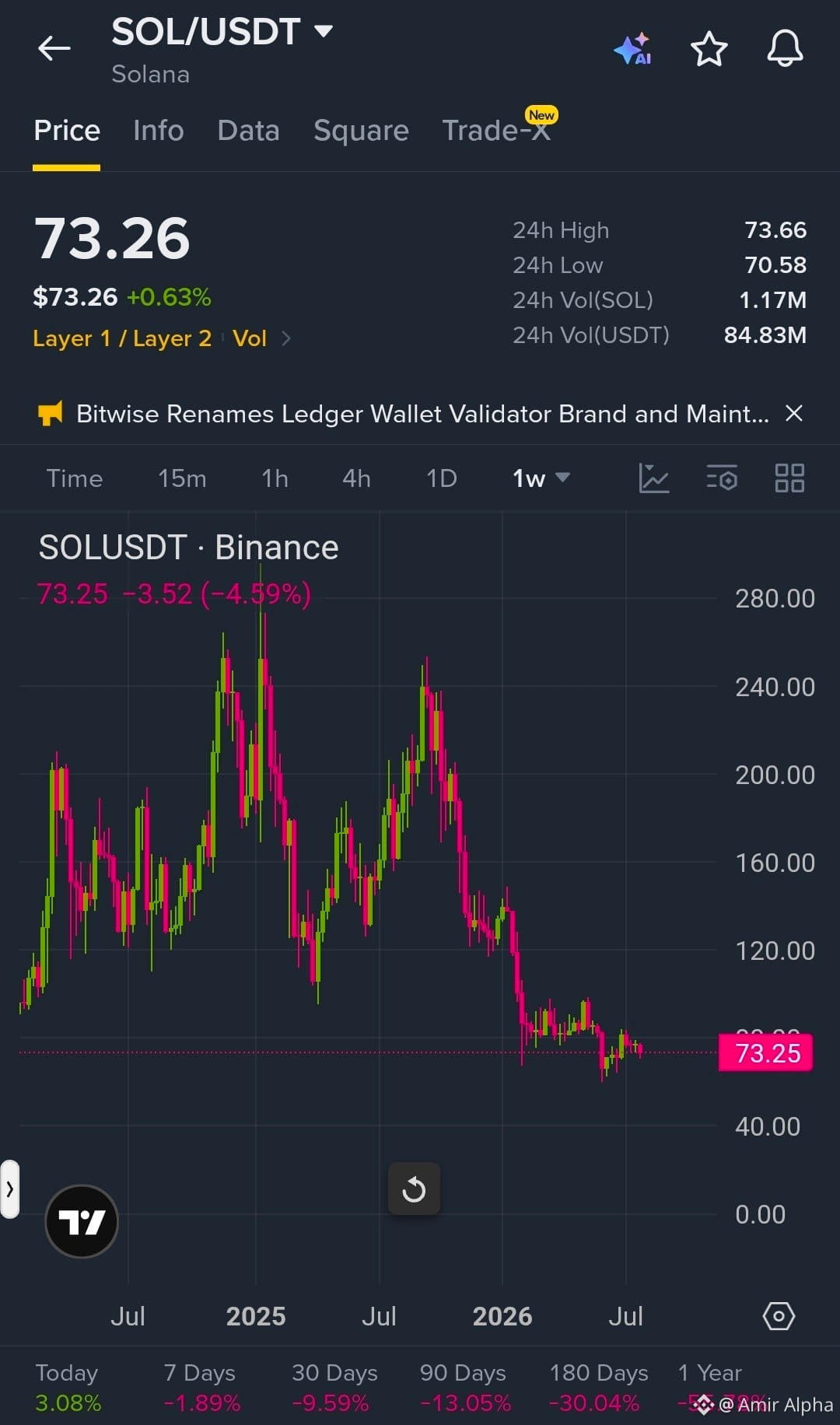Select the 4h chart interval
Viewport: 840px width, 1425px height.
(x=356, y=478)
